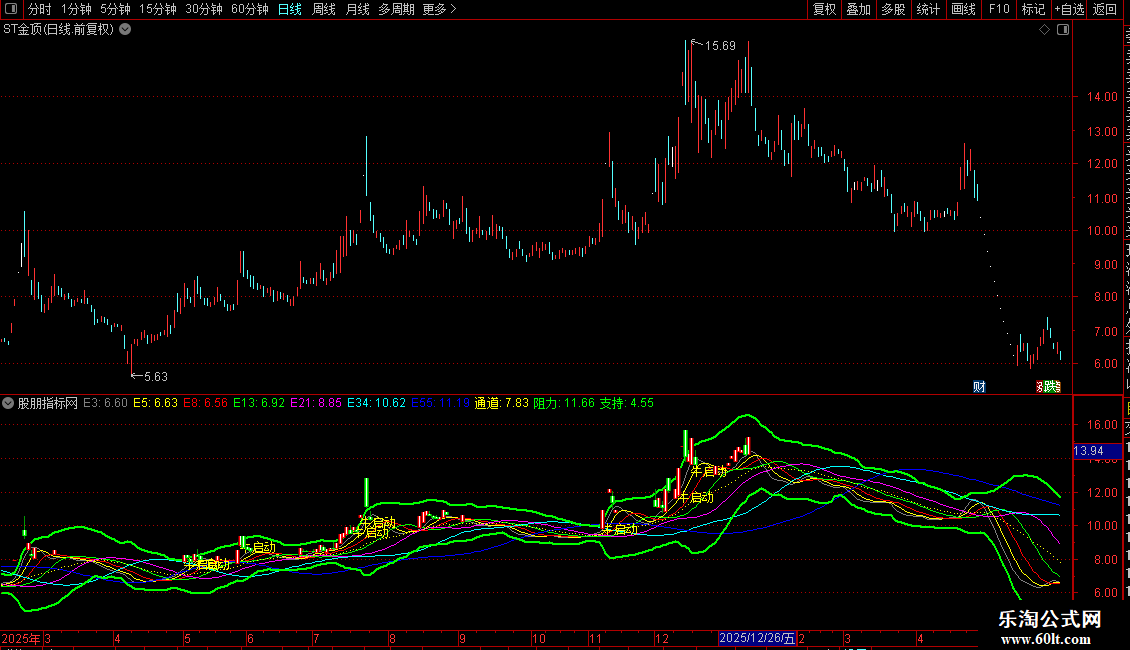
Task: Click the 2025年 time axis label
Action: tap(21, 638)
